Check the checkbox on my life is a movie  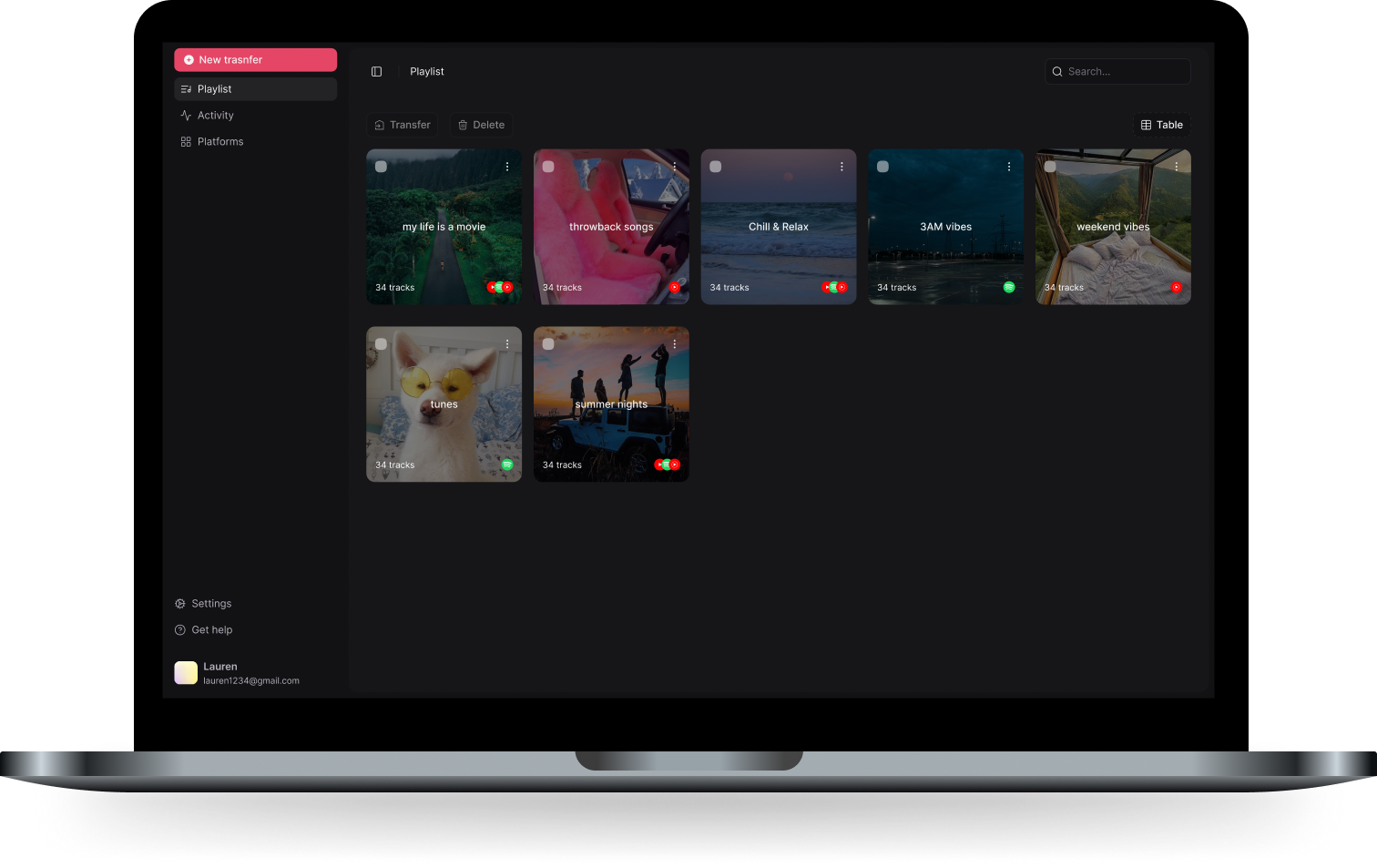tap(381, 167)
